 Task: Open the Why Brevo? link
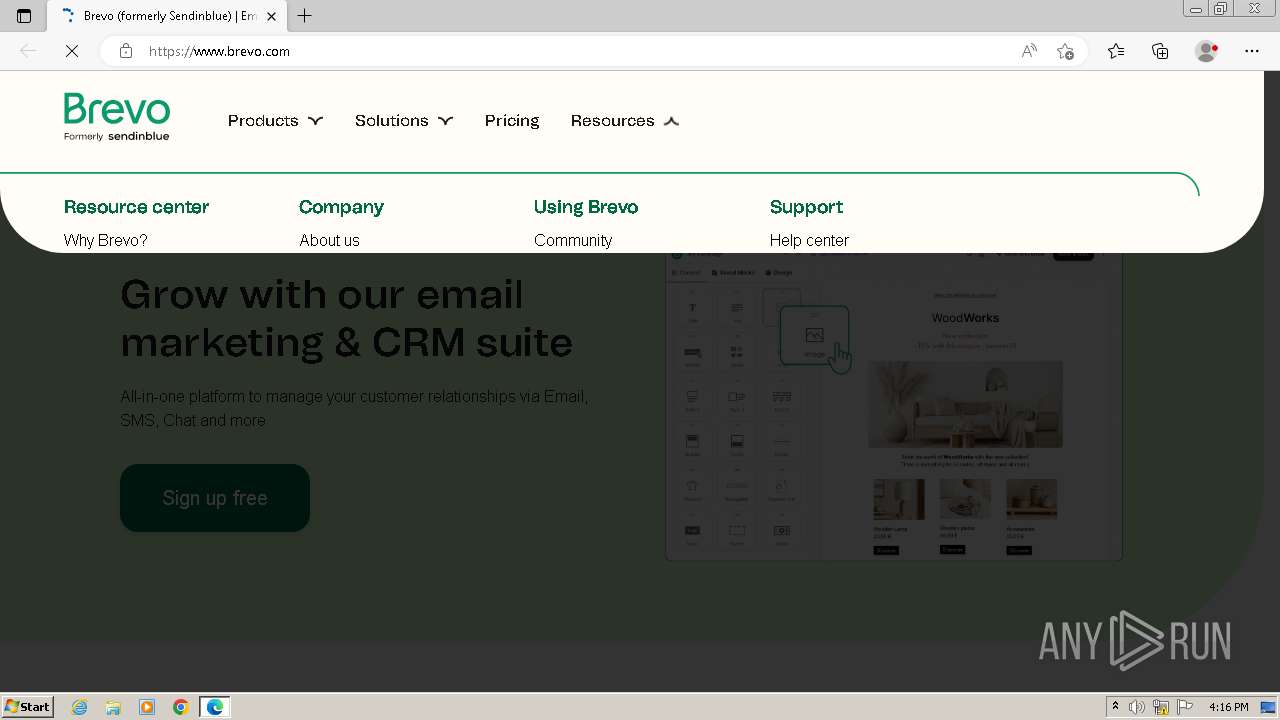[106, 240]
